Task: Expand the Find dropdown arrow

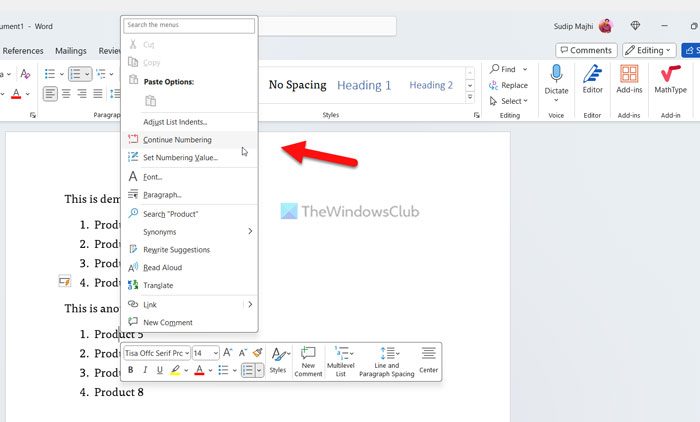Action: point(525,69)
